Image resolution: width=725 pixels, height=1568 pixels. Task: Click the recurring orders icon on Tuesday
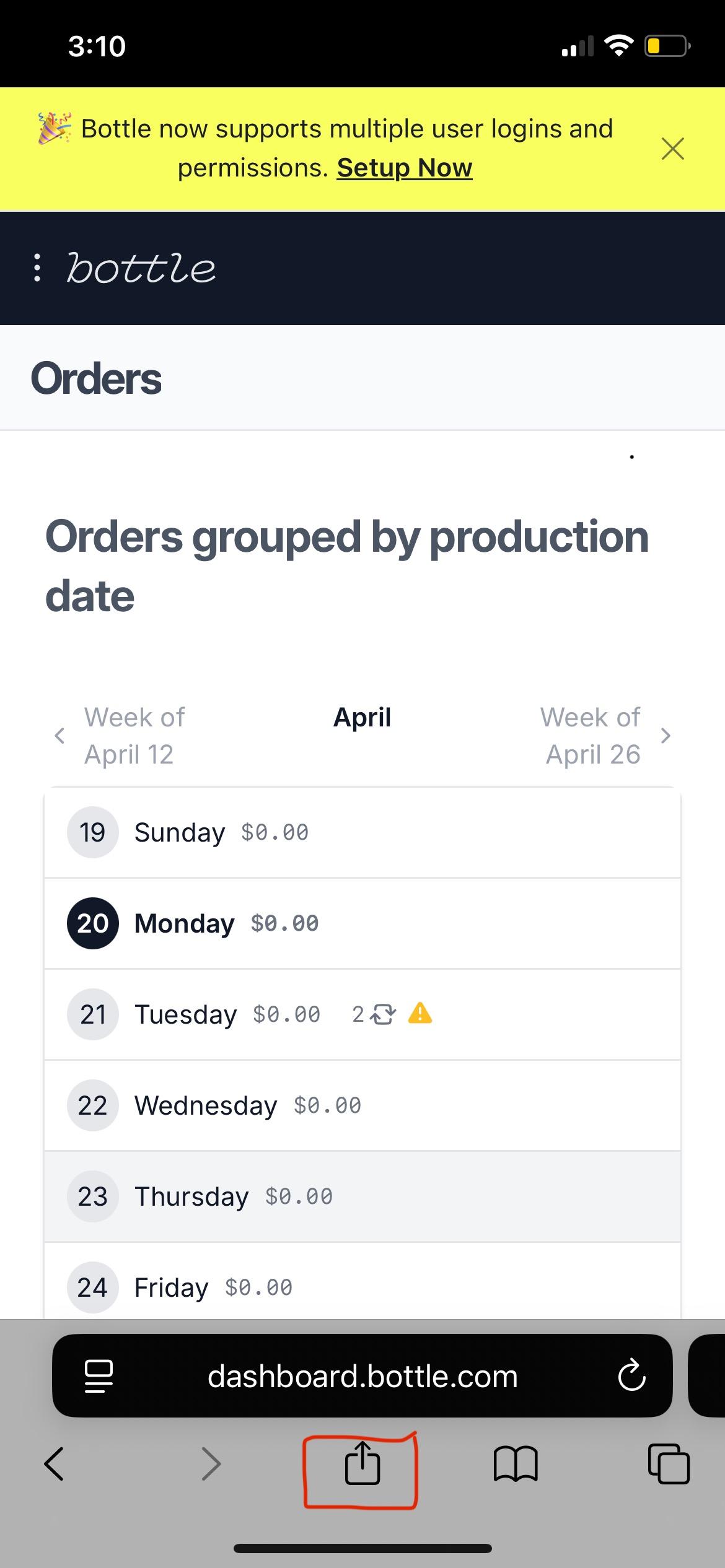(382, 1014)
